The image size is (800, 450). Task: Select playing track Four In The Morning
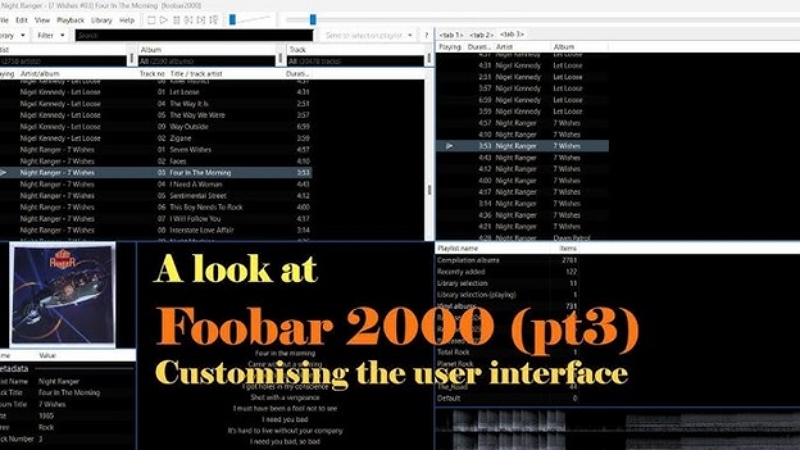[156, 173]
